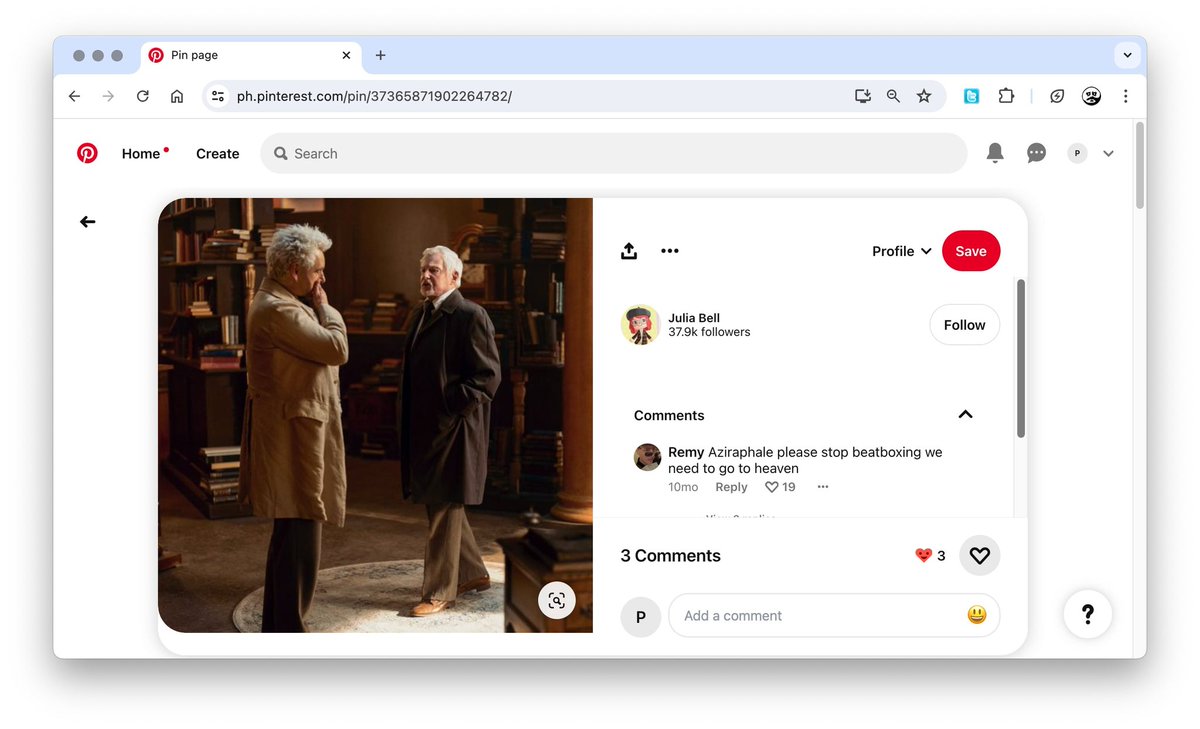This screenshot has height=729, width=1200.
Task: Open Chrome's three-dot menu
Action: point(1126,96)
